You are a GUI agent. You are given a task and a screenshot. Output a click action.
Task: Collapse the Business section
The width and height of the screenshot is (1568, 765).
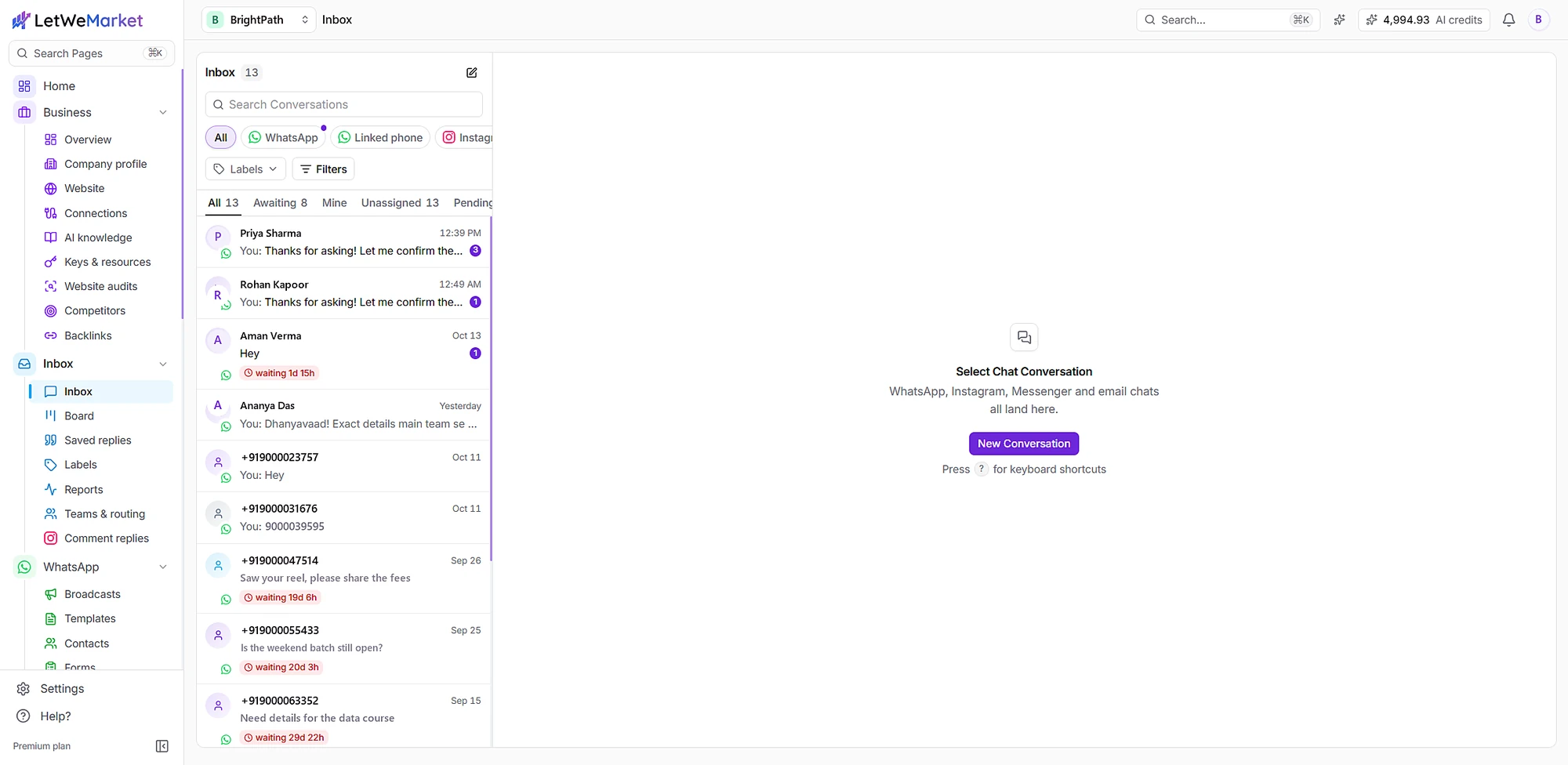pos(163,113)
